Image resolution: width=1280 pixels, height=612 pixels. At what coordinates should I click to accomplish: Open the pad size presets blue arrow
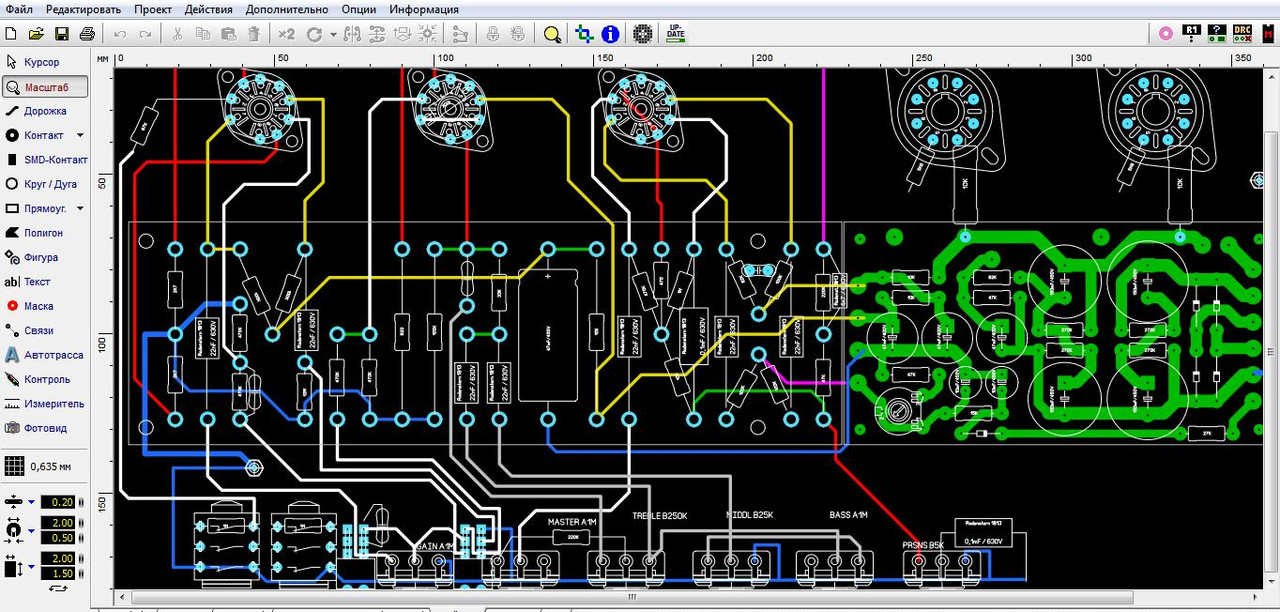tap(32, 530)
